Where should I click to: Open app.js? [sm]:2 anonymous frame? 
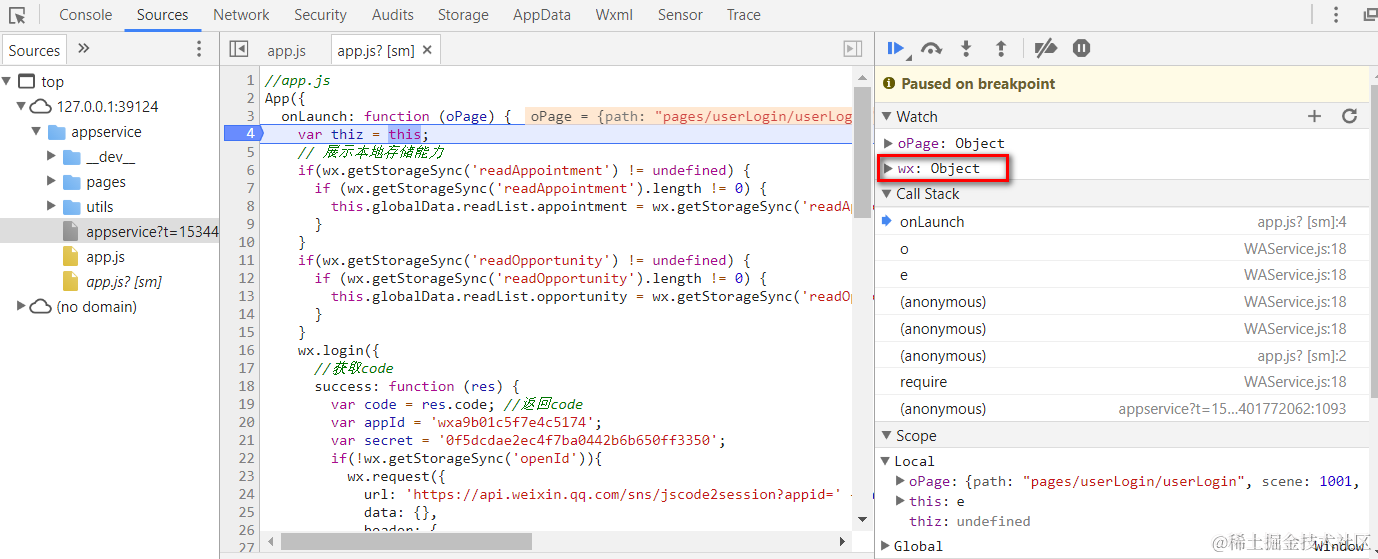[1121, 356]
